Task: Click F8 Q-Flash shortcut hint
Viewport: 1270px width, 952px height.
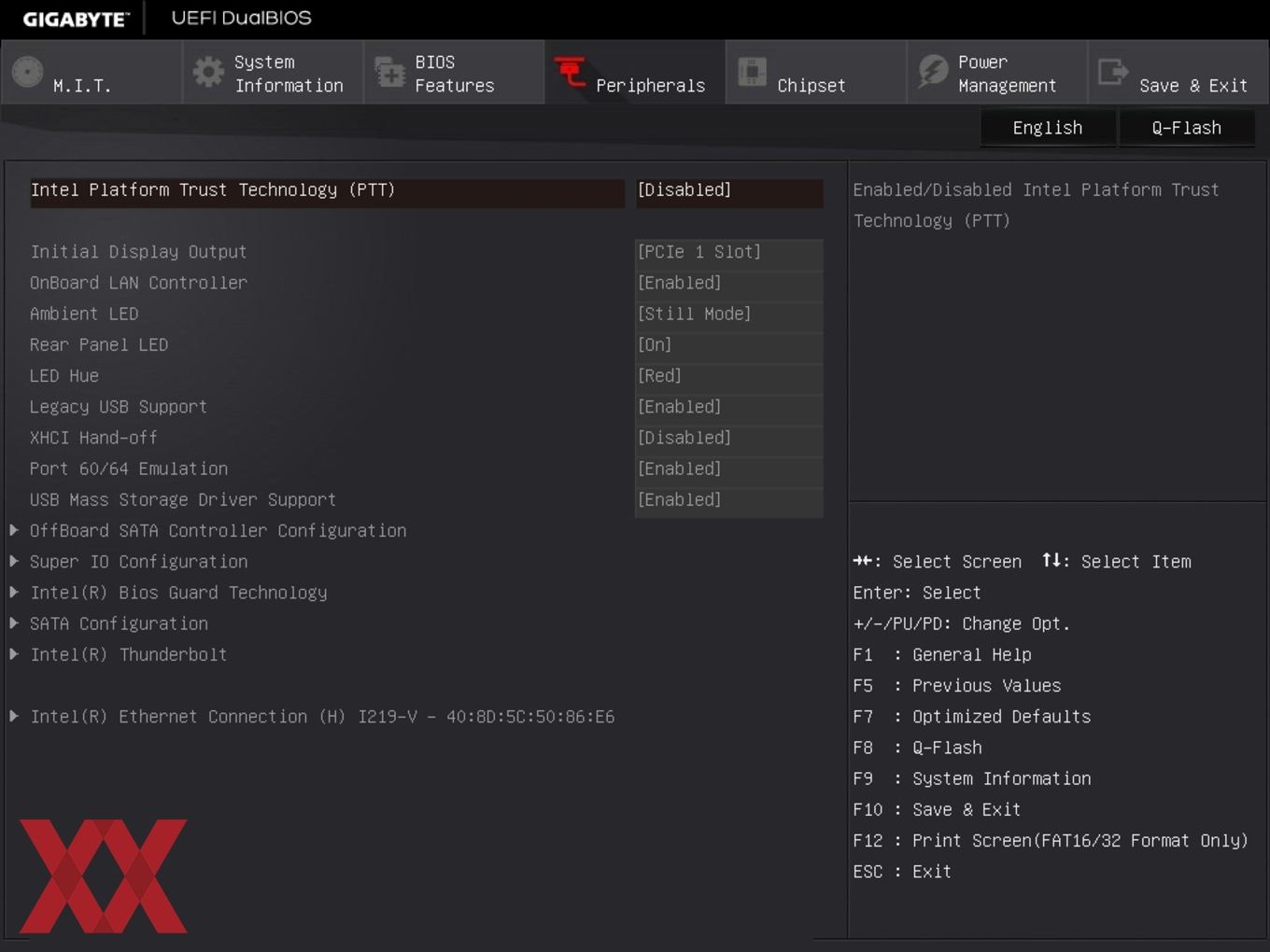Action: 918,748
